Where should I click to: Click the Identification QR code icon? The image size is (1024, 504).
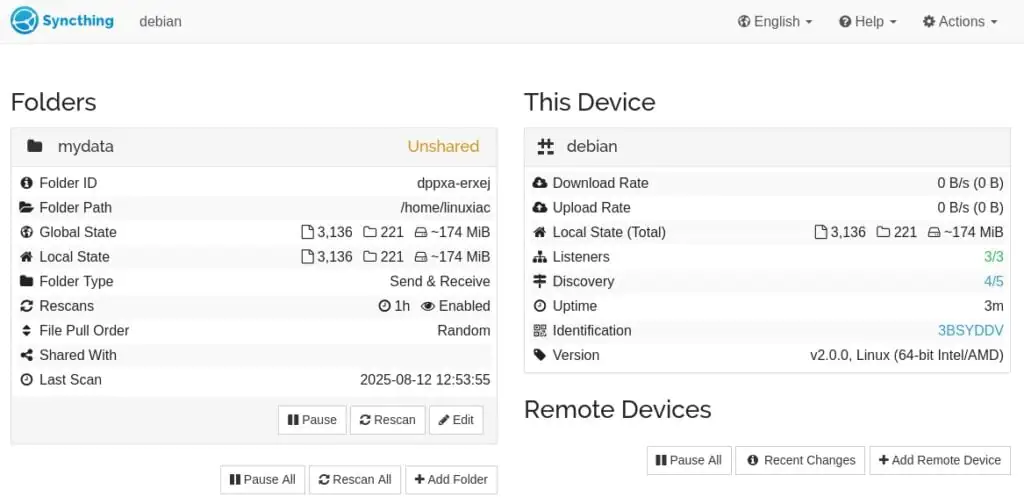[x=540, y=331]
